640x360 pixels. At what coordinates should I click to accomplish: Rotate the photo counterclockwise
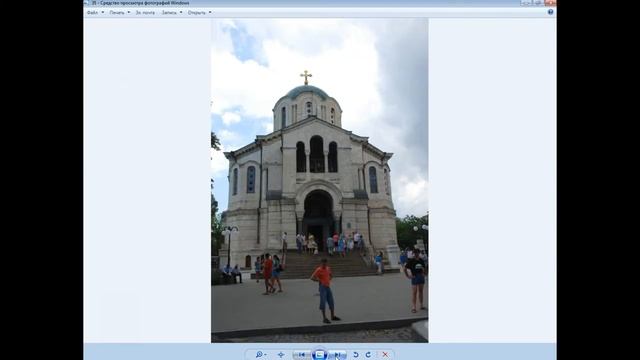pyautogui.click(x=356, y=355)
